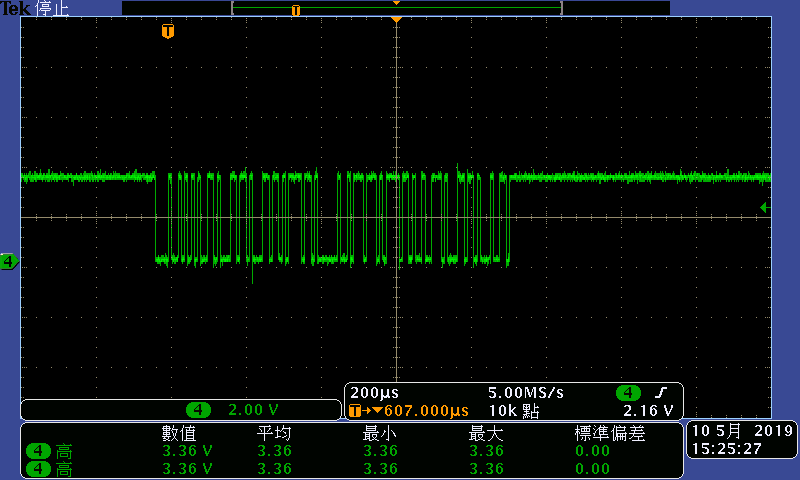Click the 最小 column header

[x=380, y=433]
